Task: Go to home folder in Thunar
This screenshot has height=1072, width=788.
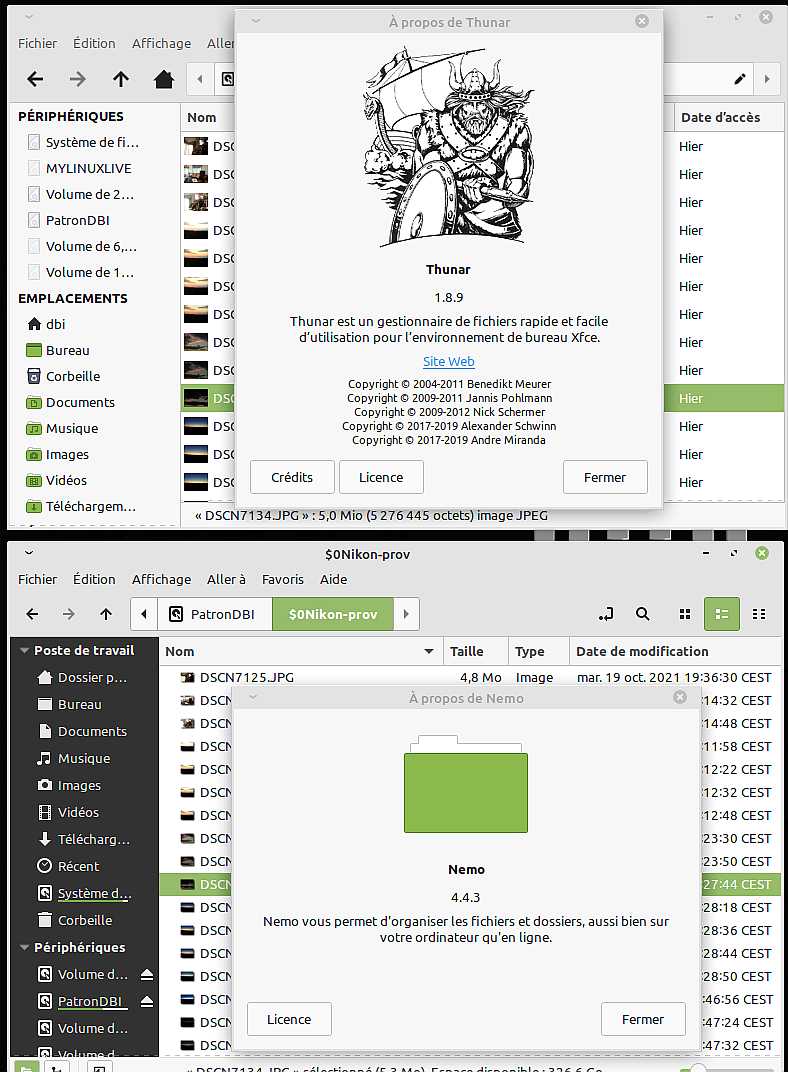Action: [x=164, y=79]
